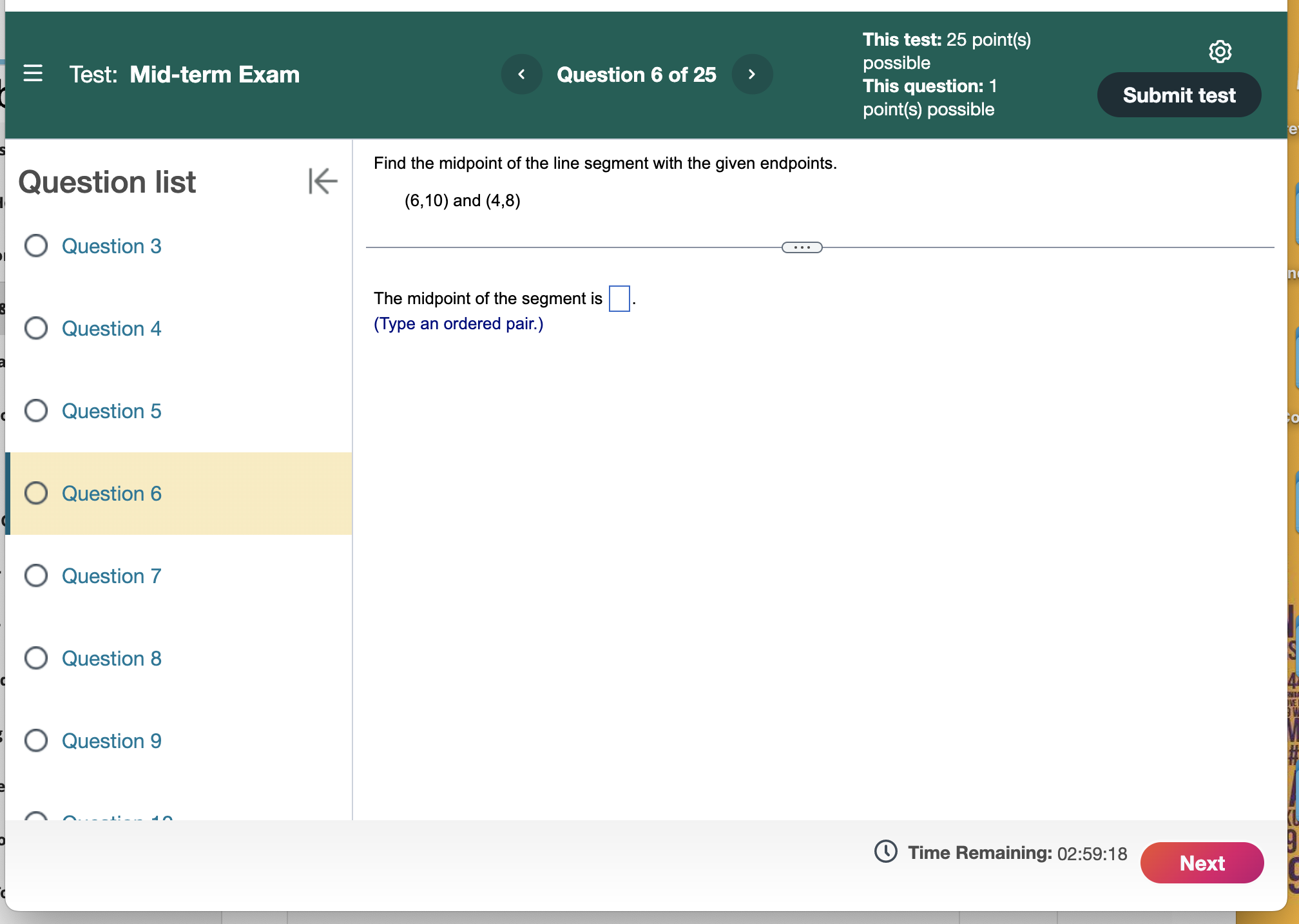Image resolution: width=1299 pixels, height=924 pixels.
Task: Open Question 4 from the list
Action: (x=111, y=329)
